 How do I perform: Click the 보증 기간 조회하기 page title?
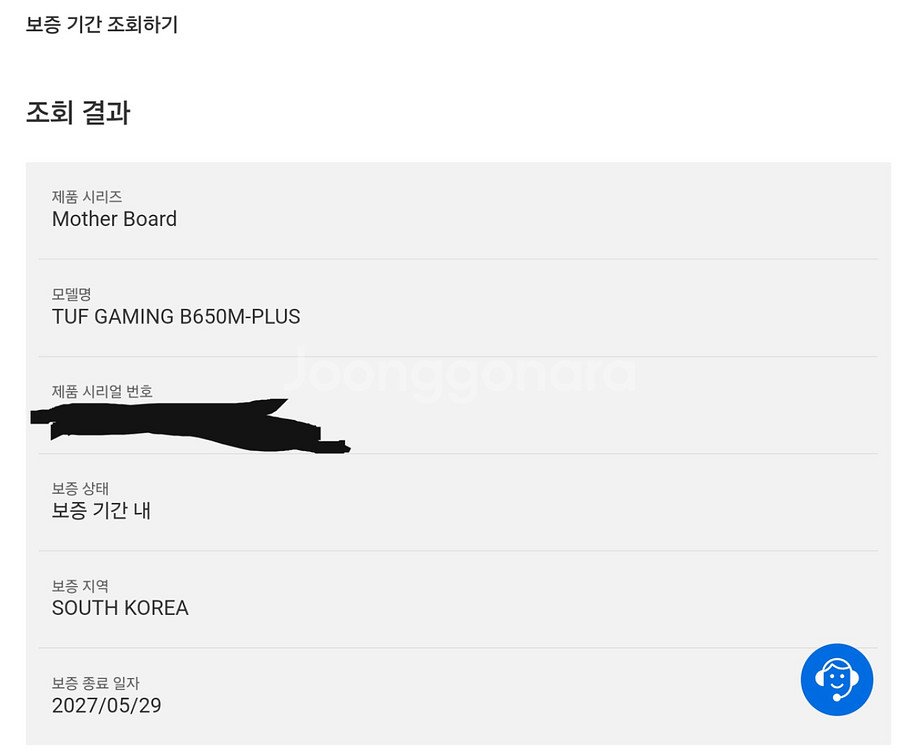click(102, 25)
